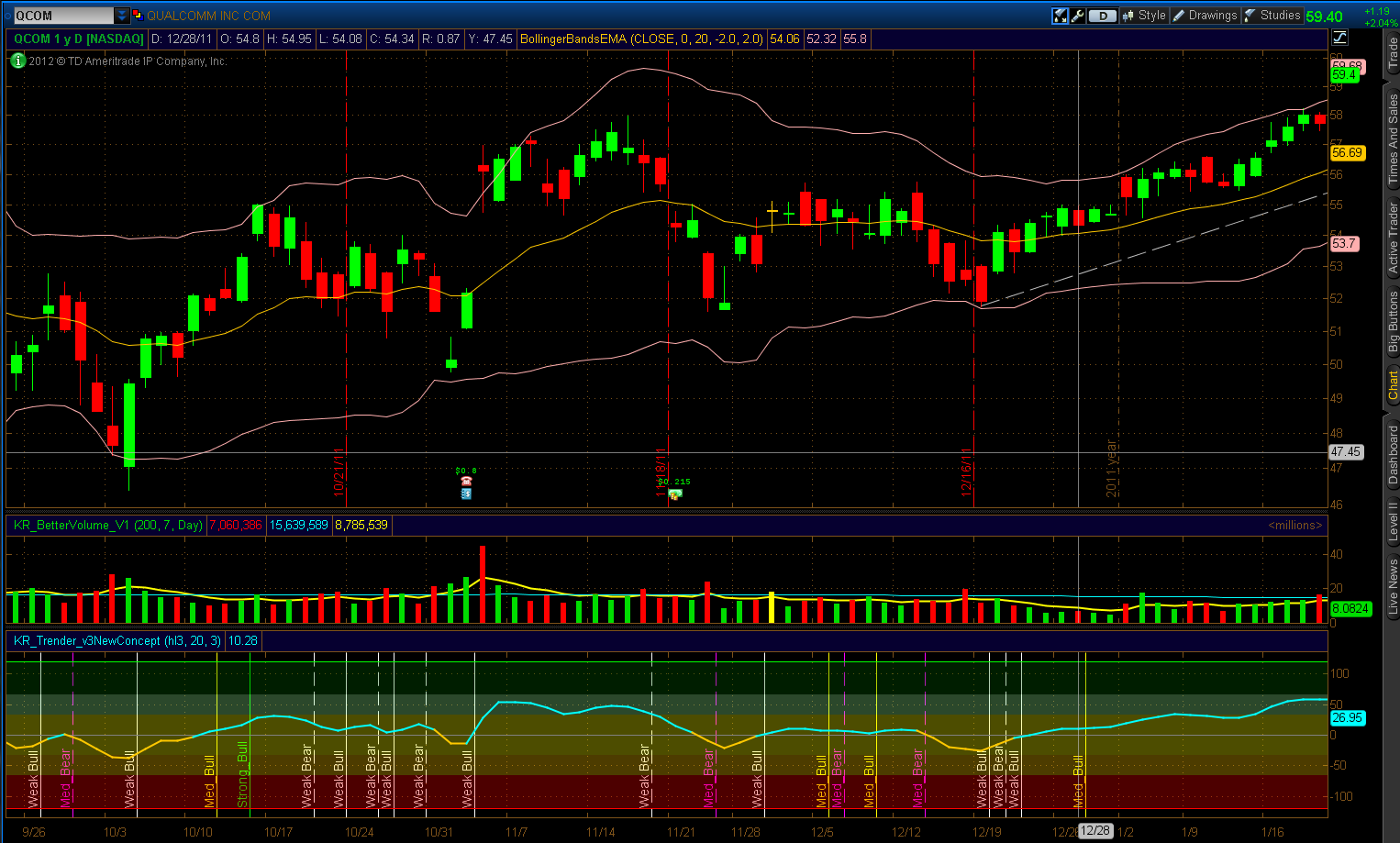
Task: Click the color-link squares icon beside QCOM
Action: pyautogui.click(x=138, y=16)
